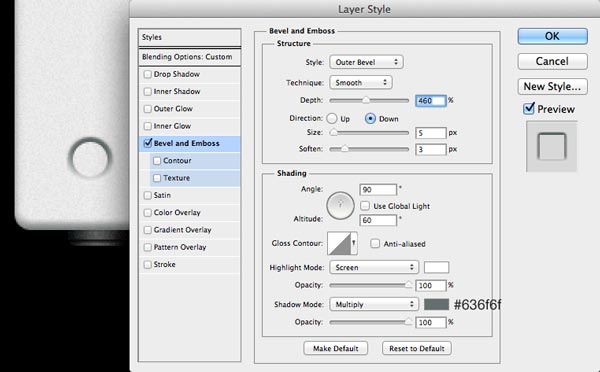Click the Highlight Opacity value field
600x372 pixels.
point(431,286)
